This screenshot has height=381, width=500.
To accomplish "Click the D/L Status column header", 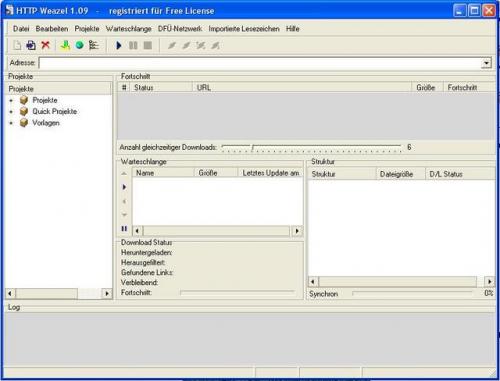I will 460,174.
